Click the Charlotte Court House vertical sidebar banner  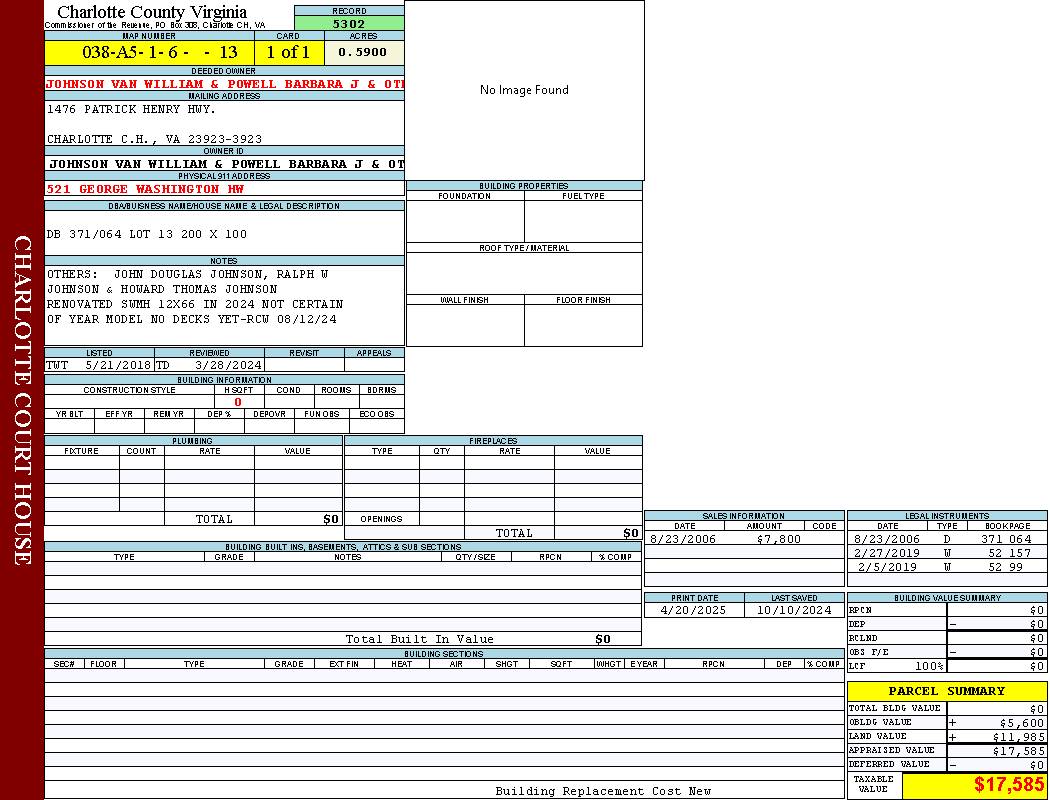(x=22, y=400)
